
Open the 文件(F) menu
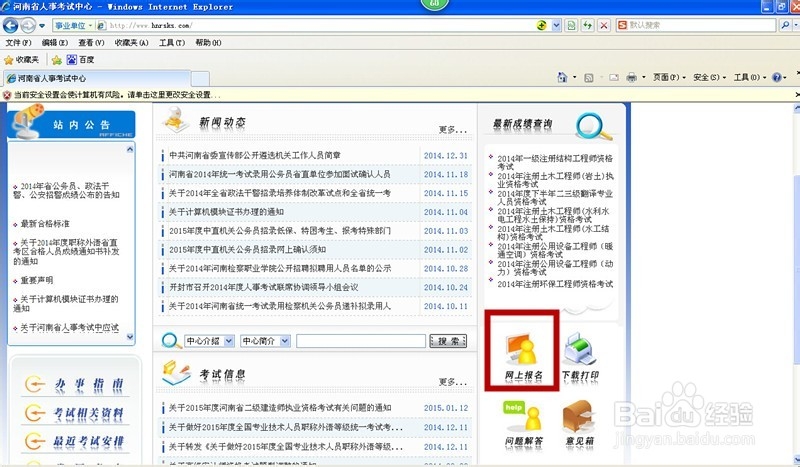point(18,43)
